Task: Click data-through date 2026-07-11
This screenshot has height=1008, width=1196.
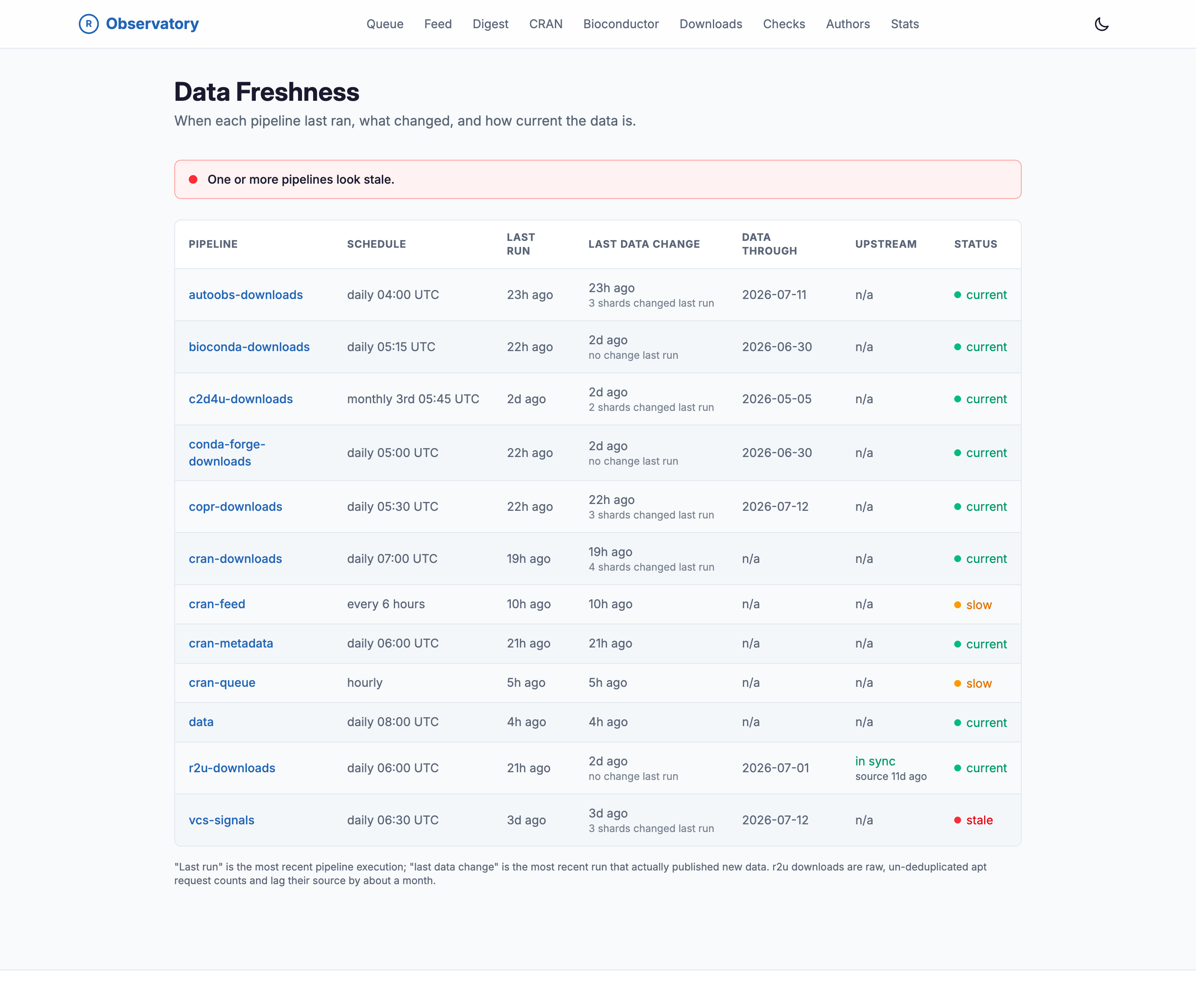Action: [774, 295]
